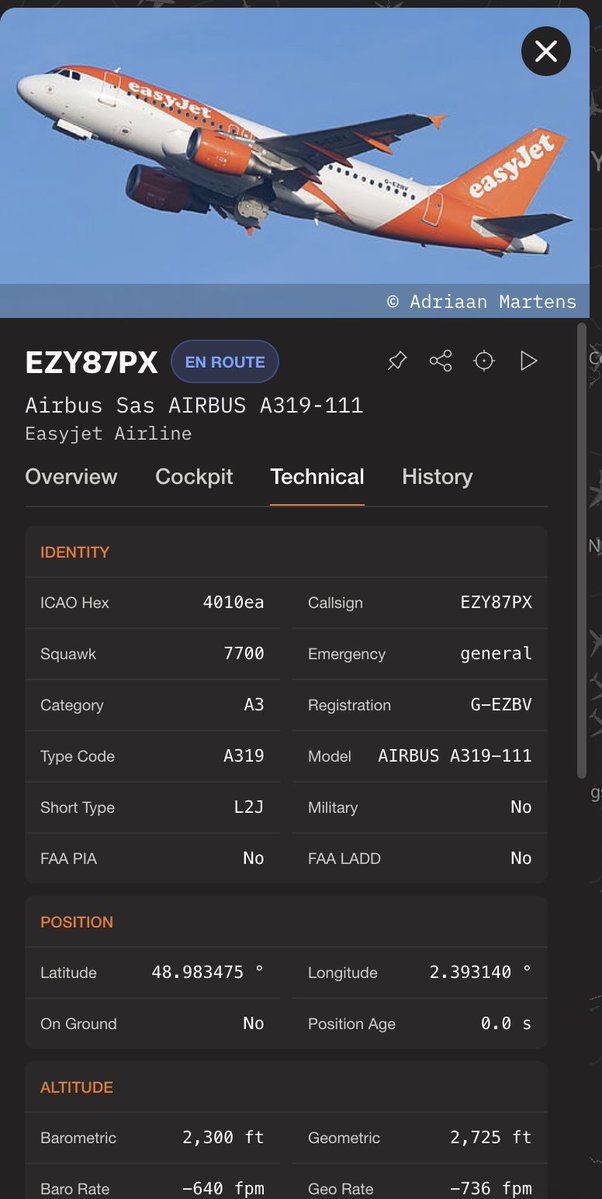Screen dimensions: 602x1199
Task: Click the Latitude value 48.983475
Action: 207,973
